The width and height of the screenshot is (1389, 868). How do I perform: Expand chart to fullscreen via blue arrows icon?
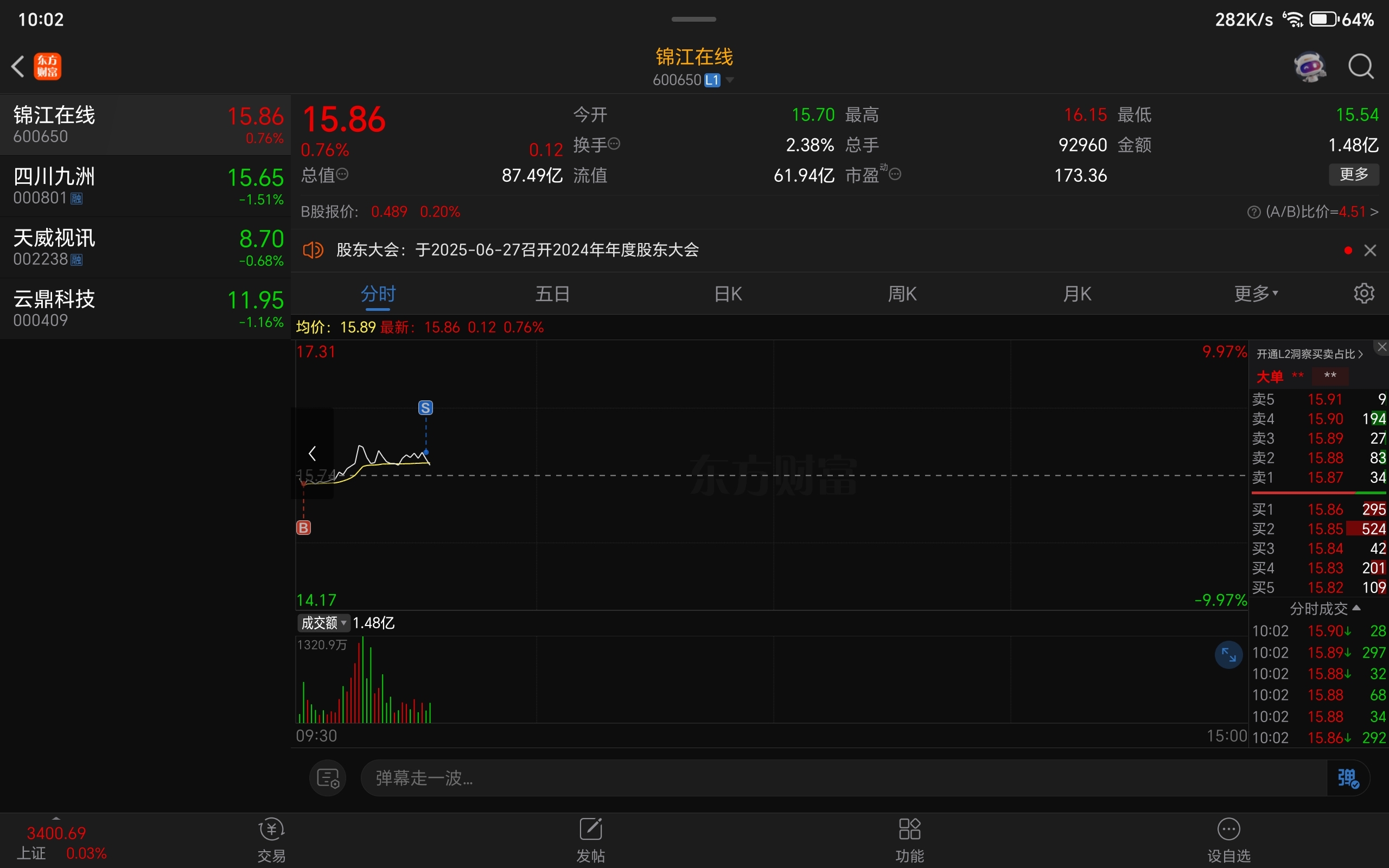coord(1228,654)
